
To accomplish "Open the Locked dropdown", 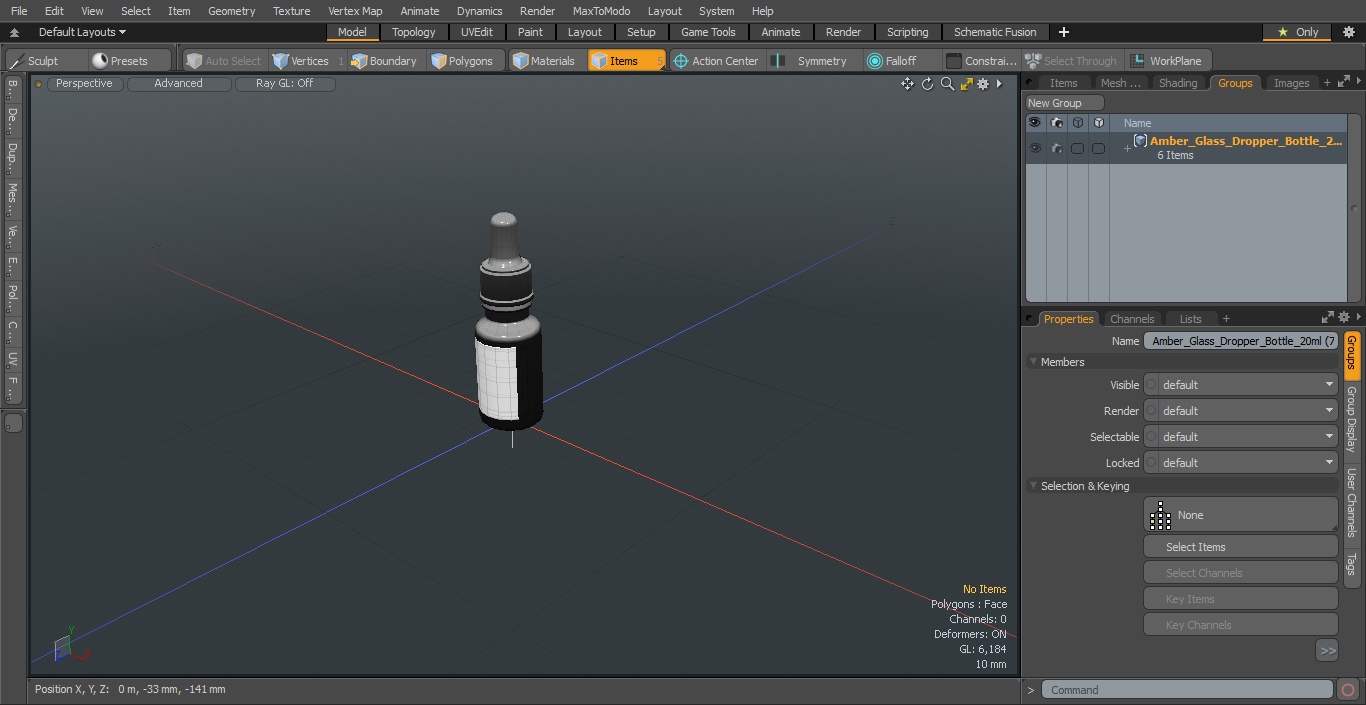I will coord(1241,463).
